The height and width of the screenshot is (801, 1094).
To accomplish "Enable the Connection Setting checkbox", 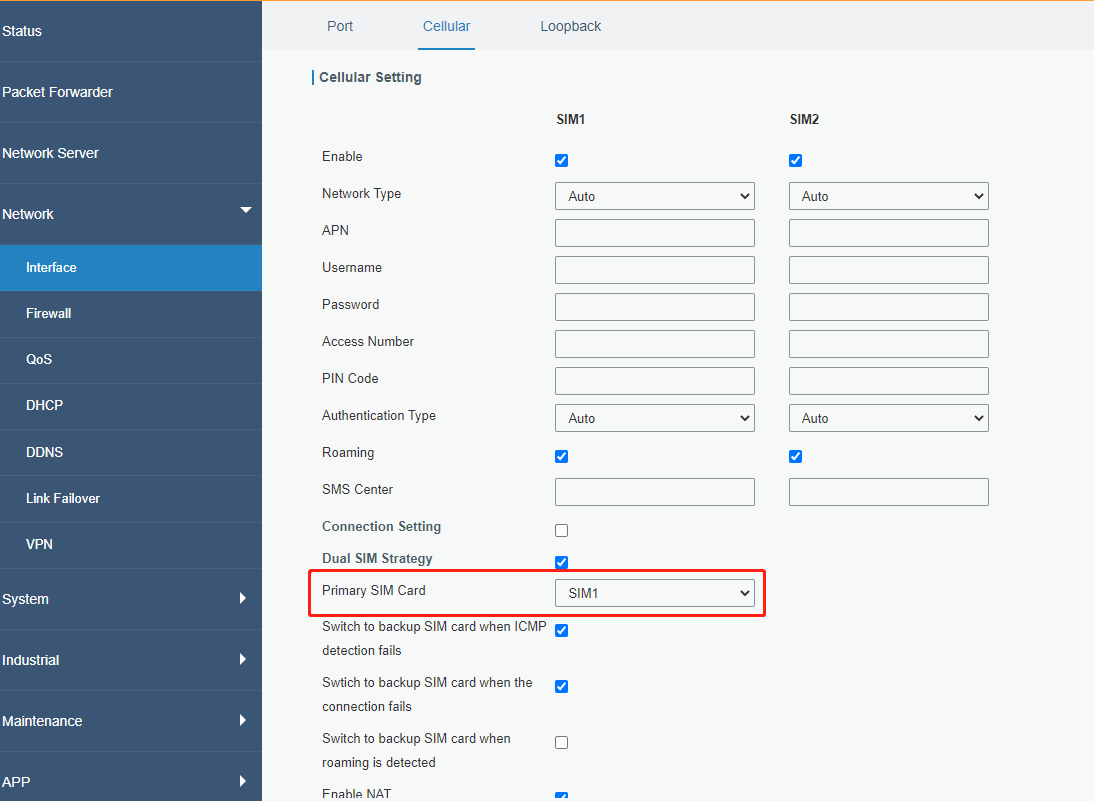I will point(561,530).
